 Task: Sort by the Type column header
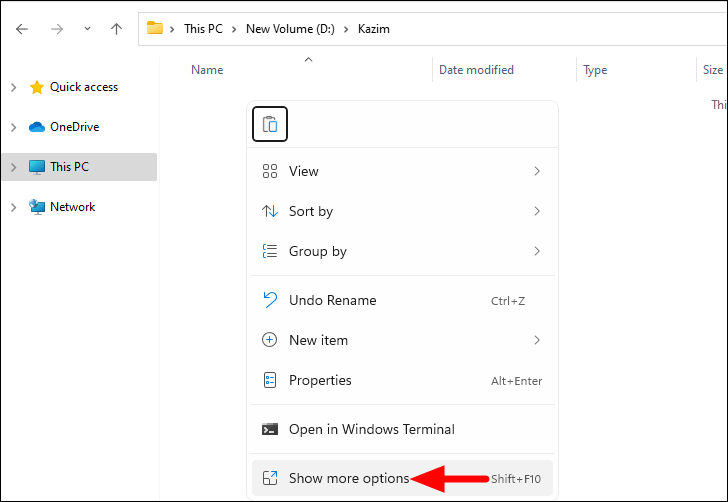(x=595, y=70)
